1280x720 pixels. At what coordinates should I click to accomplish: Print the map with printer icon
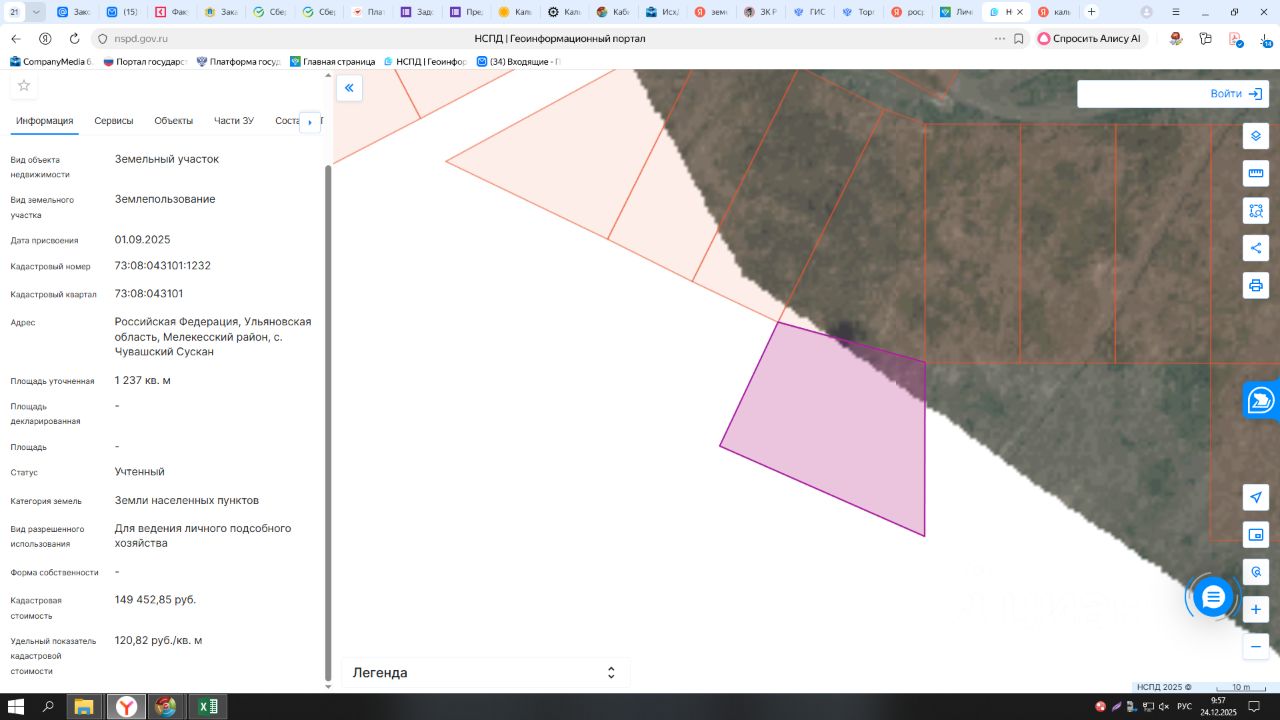pyautogui.click(x=1256, y=286)
